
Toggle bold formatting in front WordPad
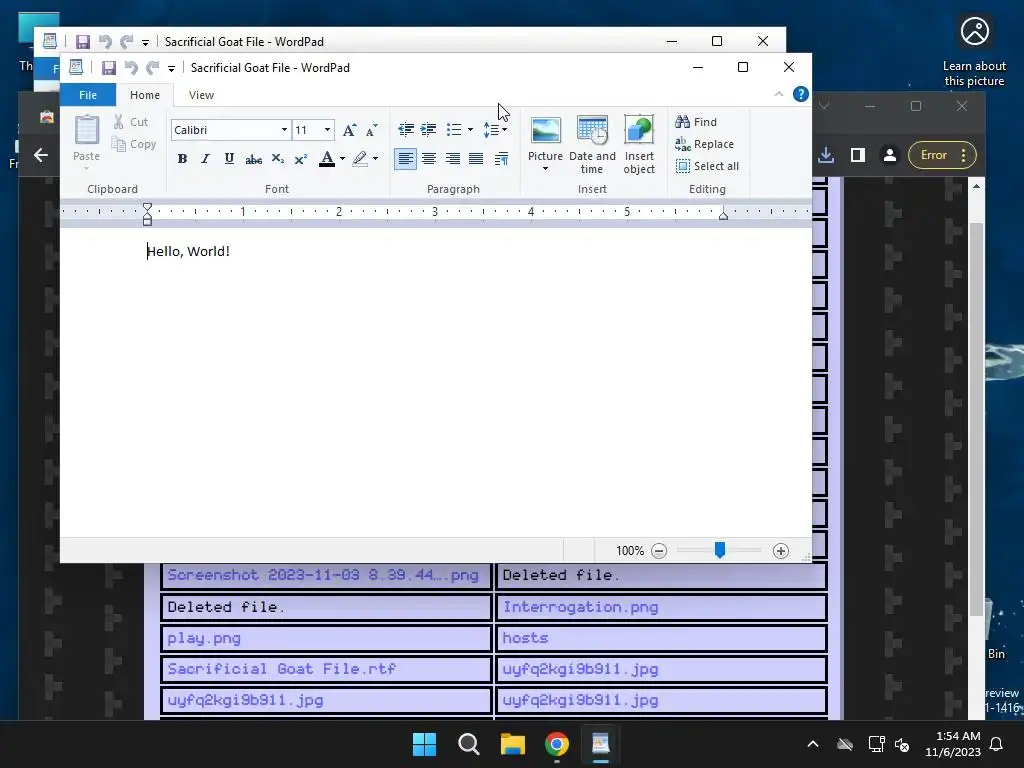click(x=182, y=159)
